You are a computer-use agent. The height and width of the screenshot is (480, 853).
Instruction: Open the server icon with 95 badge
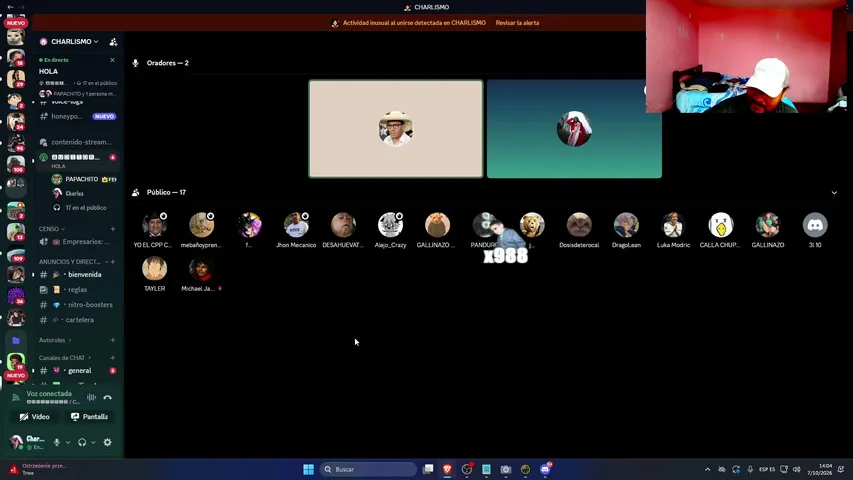pos(16,143)
